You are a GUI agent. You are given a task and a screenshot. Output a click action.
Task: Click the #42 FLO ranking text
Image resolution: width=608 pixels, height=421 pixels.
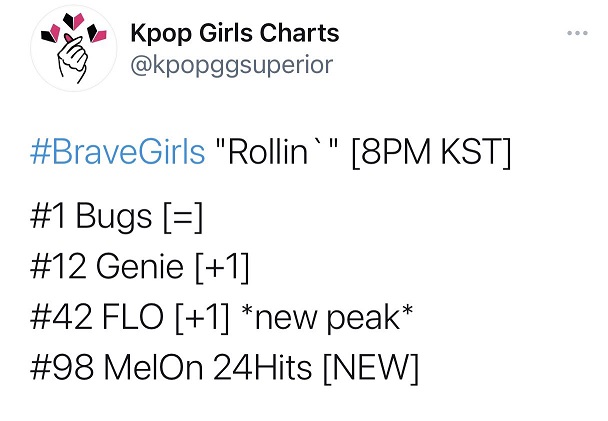click(x=97, y=317)
